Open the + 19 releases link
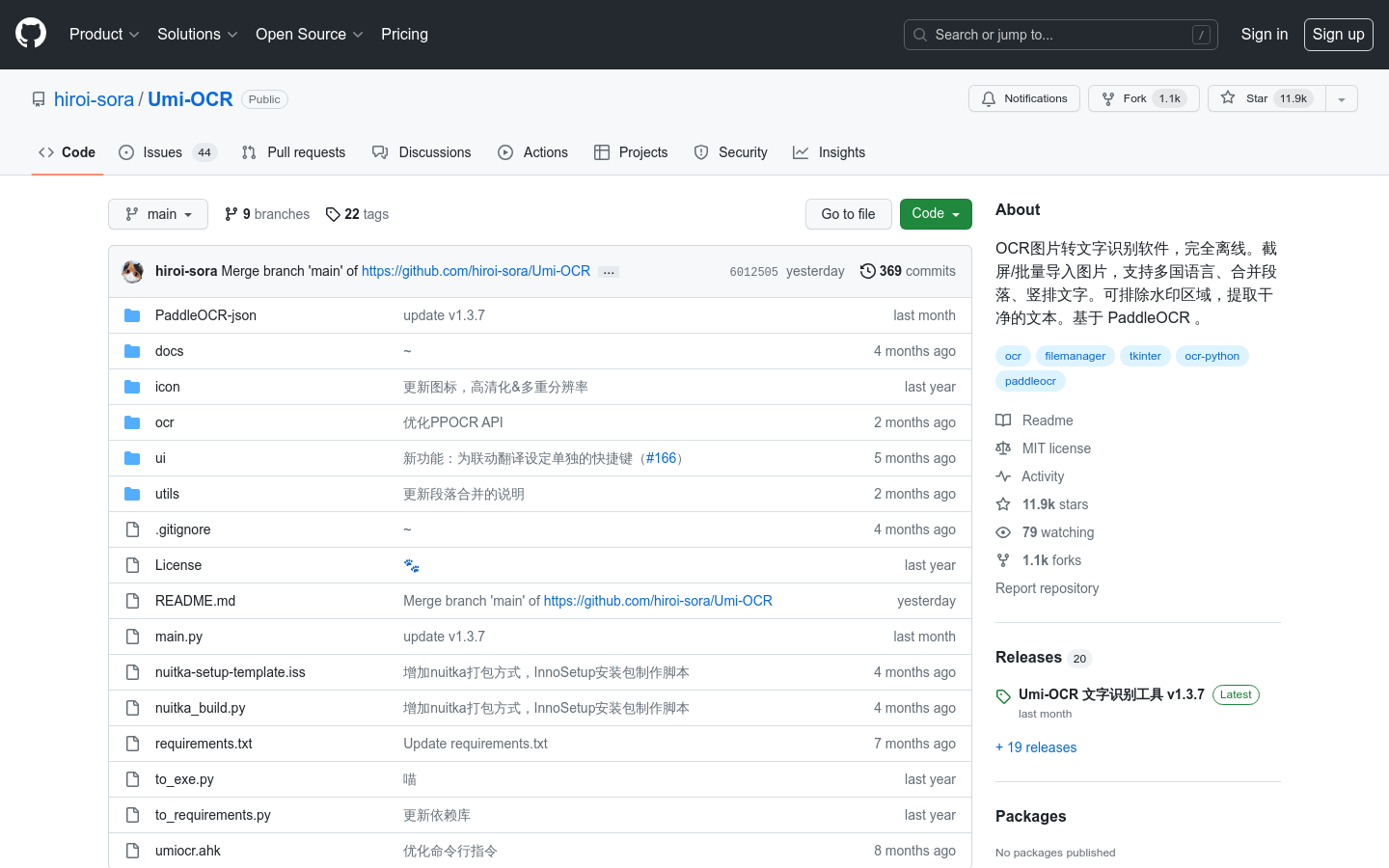This screenshot has width=1389, height=868. [1036, 747]
